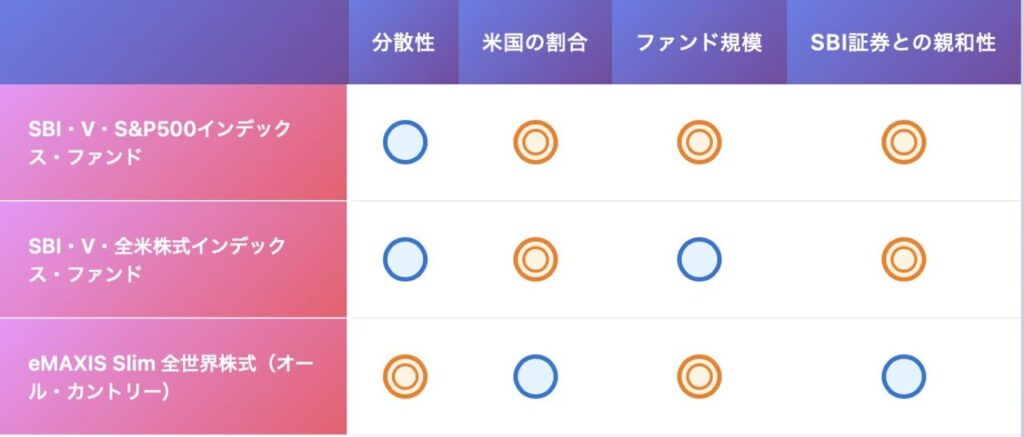Screen dimensions: 1024x437
Task: Click the blue circle for 全米株式 ファンド規模
Action: click(699, 259)
